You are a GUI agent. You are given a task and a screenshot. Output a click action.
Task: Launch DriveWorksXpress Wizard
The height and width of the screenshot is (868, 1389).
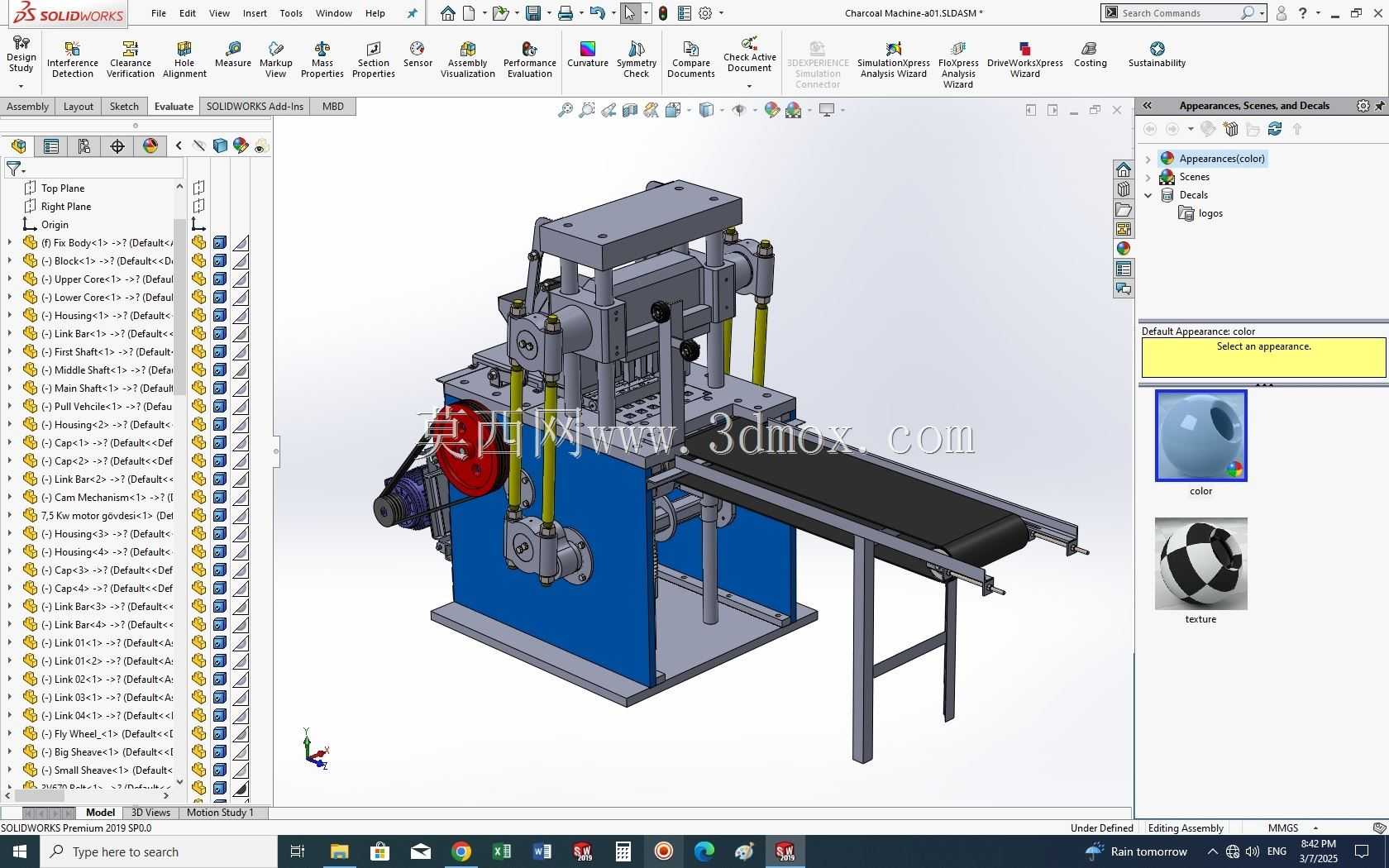click(1025, 60)
